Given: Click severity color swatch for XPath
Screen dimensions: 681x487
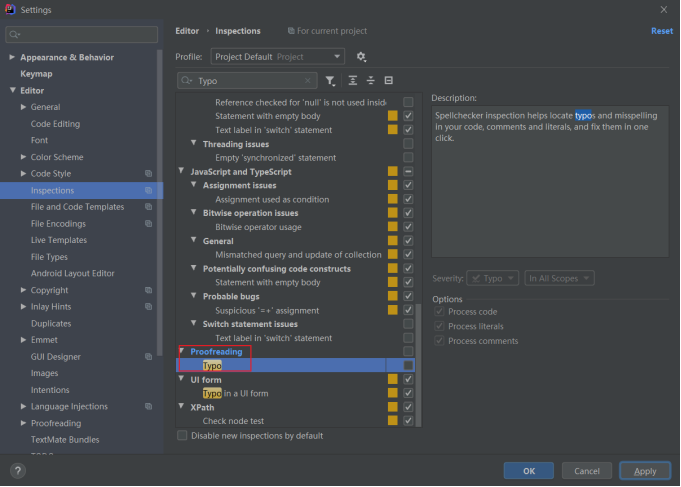Looking at the screenshot, I should (x=393, y=407).
